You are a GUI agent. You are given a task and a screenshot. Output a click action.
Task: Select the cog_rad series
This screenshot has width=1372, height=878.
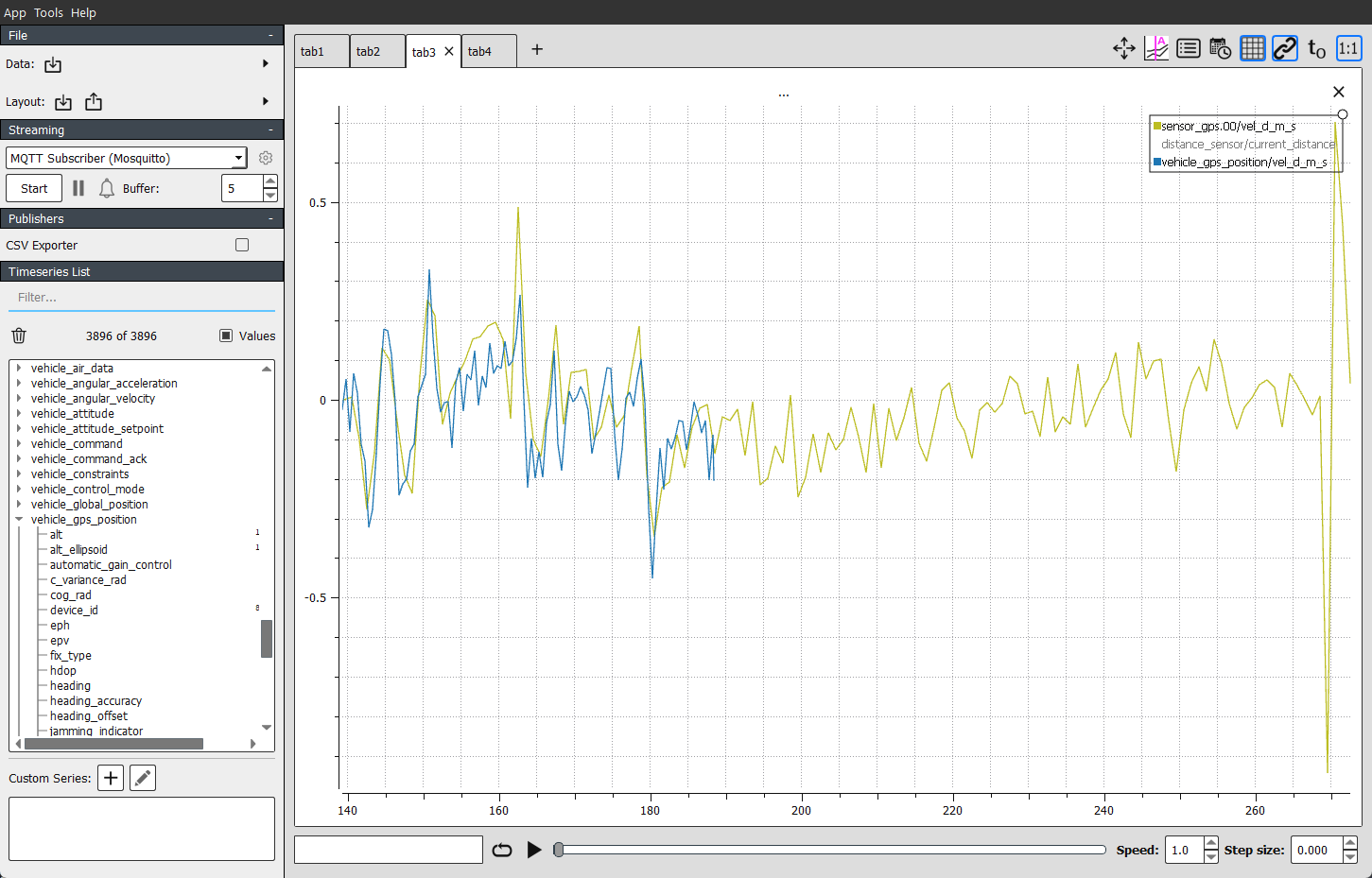[x=71, y=594]
